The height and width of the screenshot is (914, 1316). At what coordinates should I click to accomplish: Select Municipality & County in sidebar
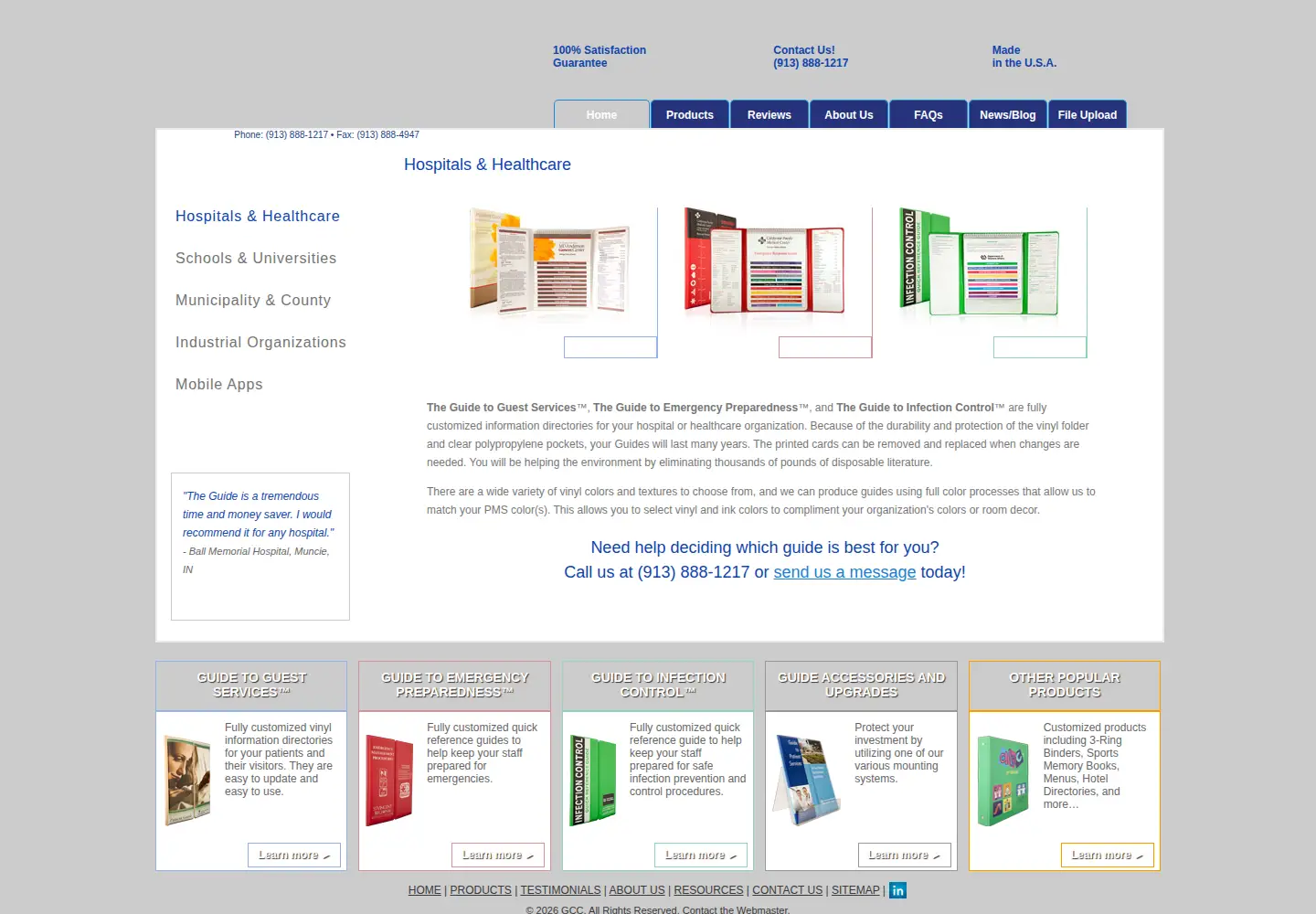253,301
